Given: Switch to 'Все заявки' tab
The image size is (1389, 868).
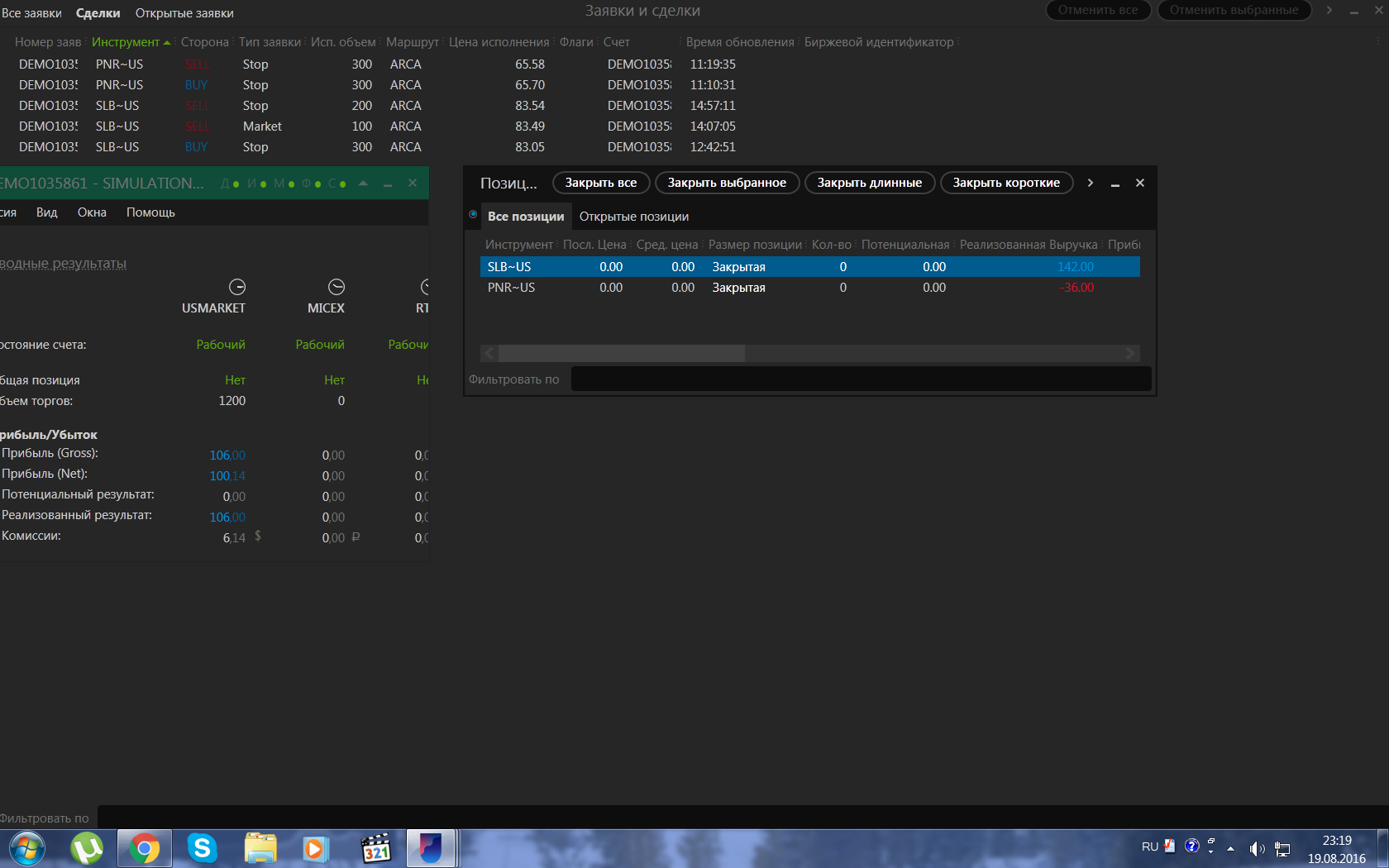Looking at the screenshot, I should tap(31, 13).
